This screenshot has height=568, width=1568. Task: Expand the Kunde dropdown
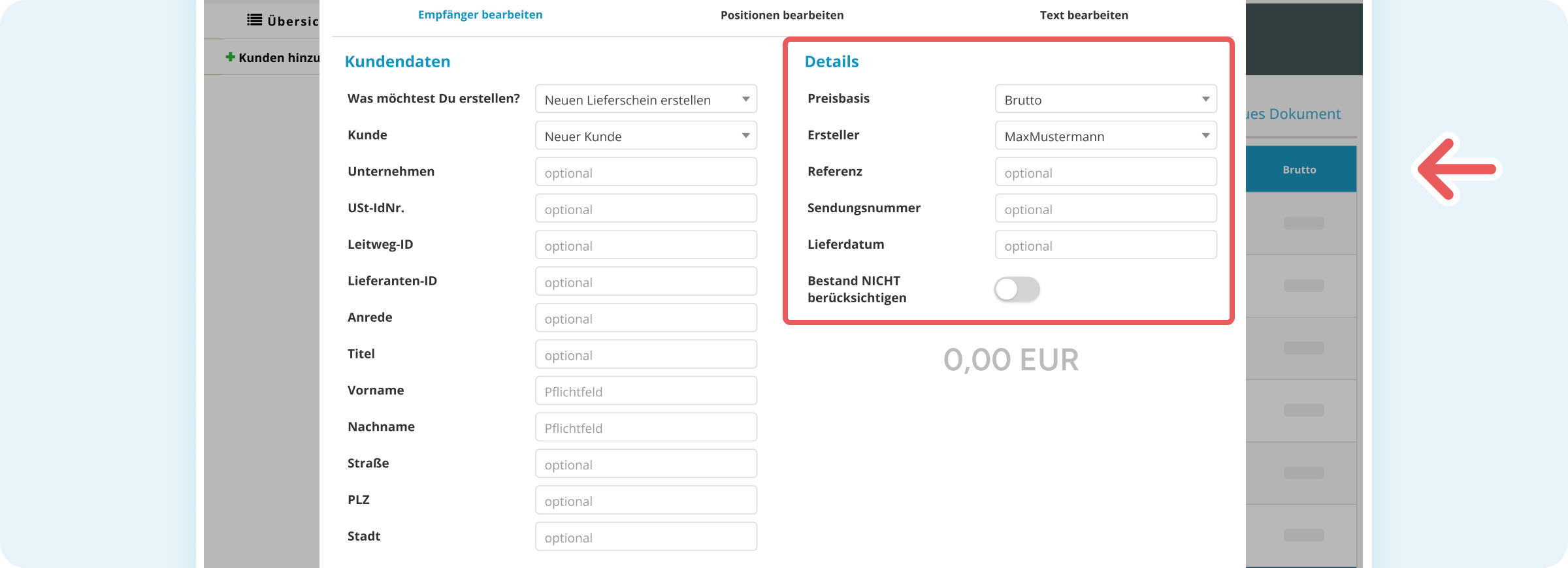click(646, 136)
